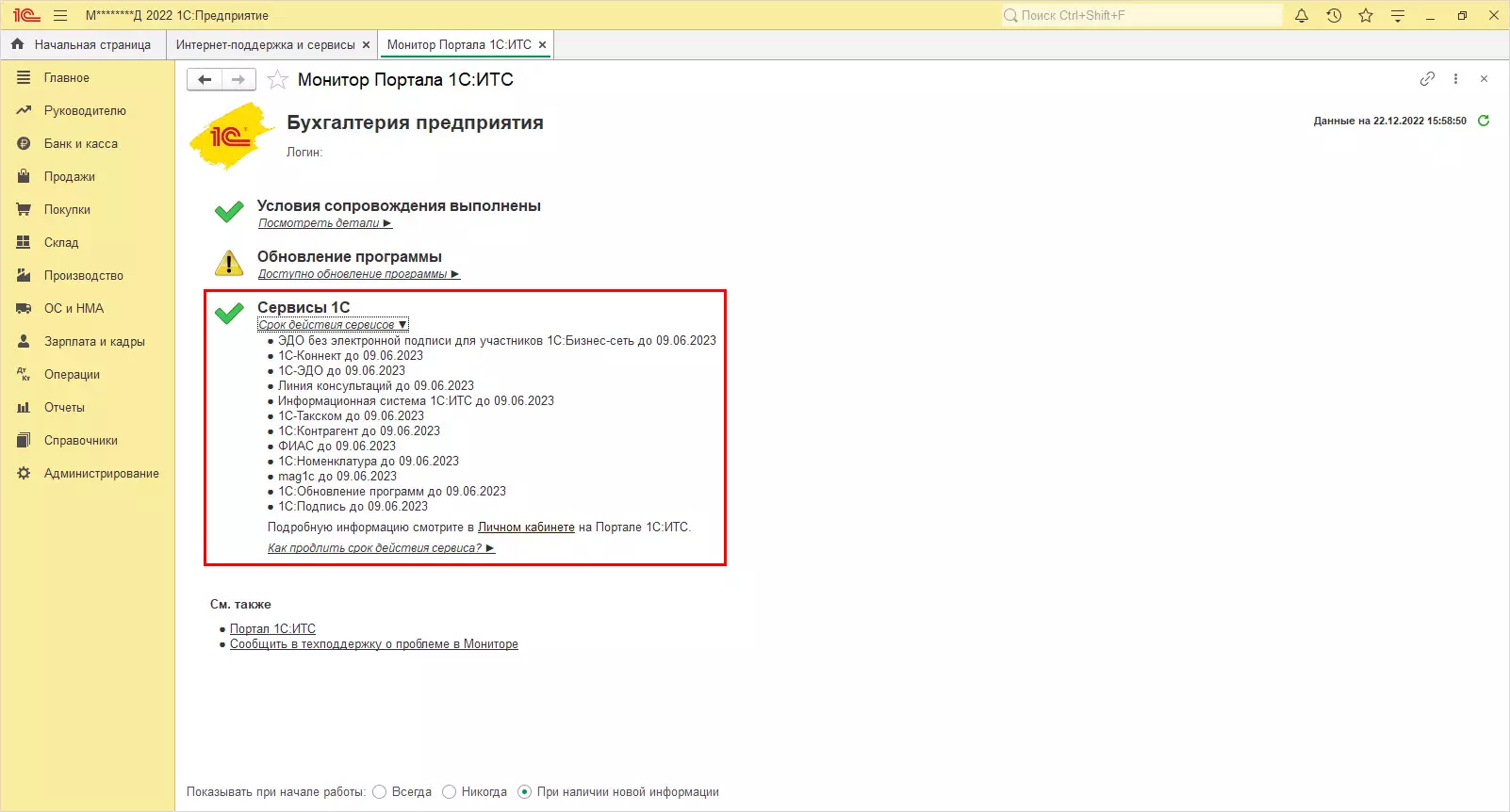This screenshot has width=1510, height=812.
Task: Expand Доступно обновление программы details
Action: click(x=359, y=274)
